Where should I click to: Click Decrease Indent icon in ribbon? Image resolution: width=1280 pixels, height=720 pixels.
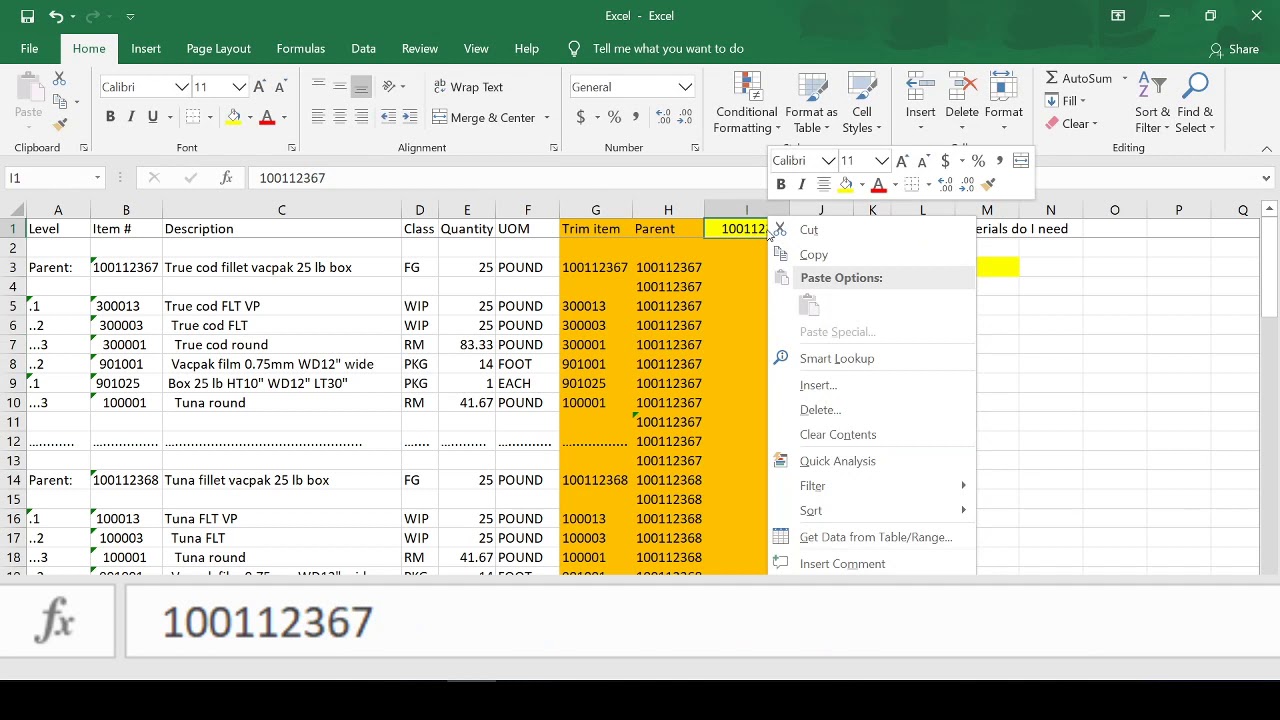click(388, 117)
